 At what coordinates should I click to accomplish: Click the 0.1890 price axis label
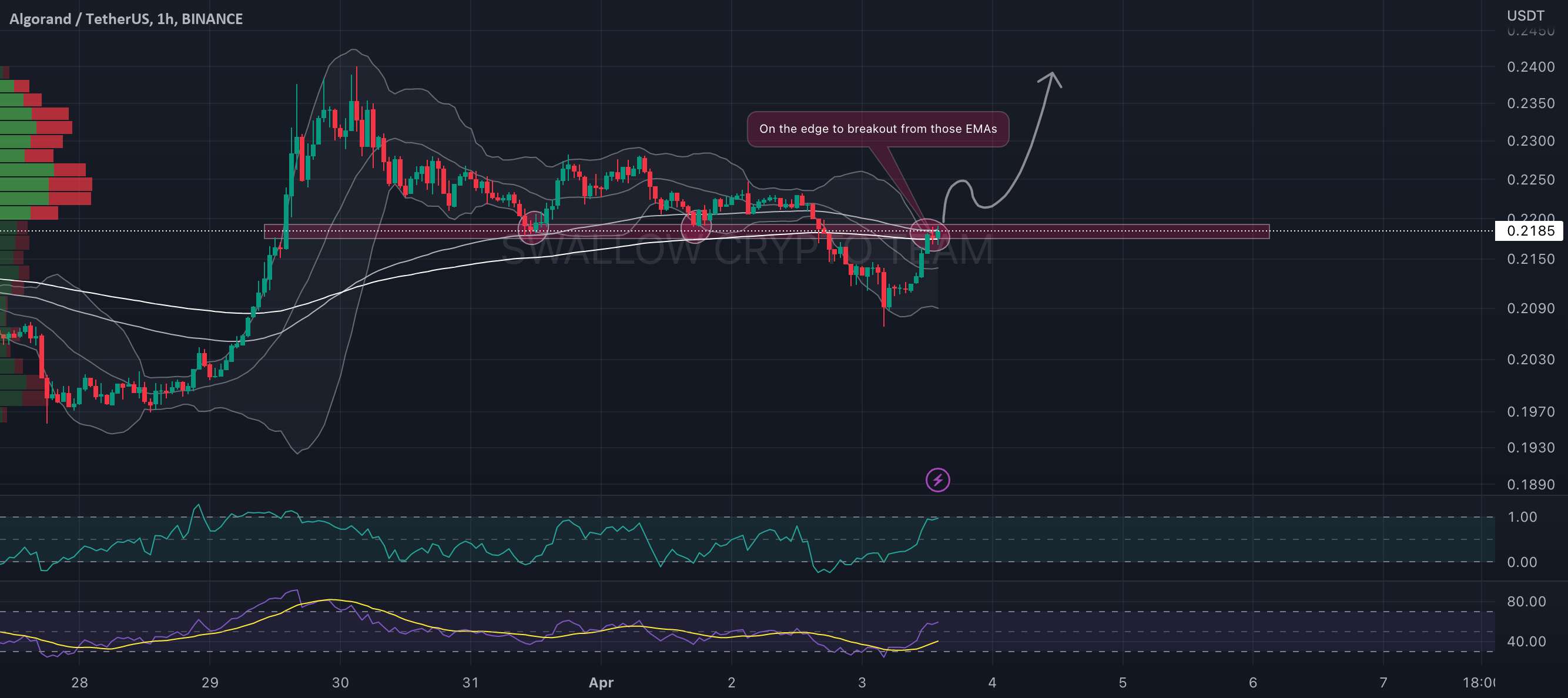(1530, 485)
